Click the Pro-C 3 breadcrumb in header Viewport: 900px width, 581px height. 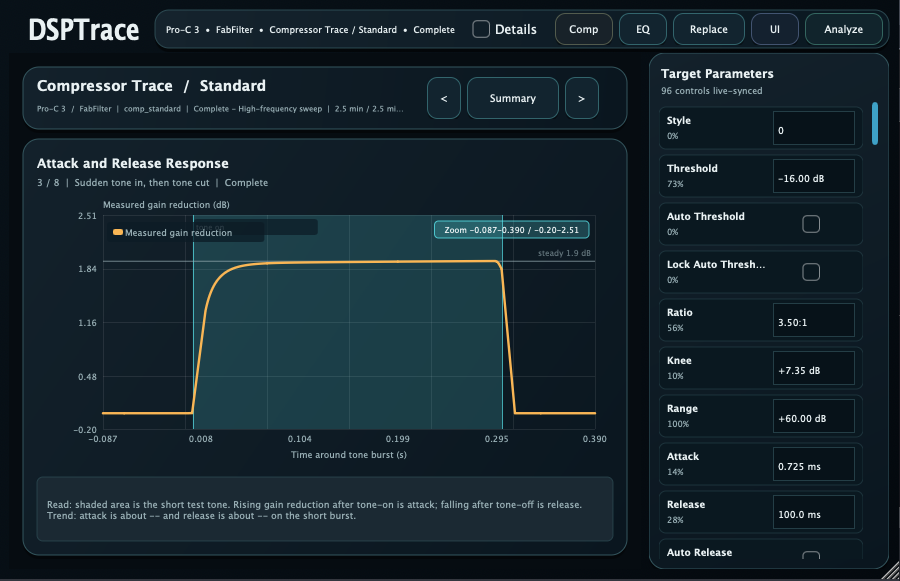(183, 30)
